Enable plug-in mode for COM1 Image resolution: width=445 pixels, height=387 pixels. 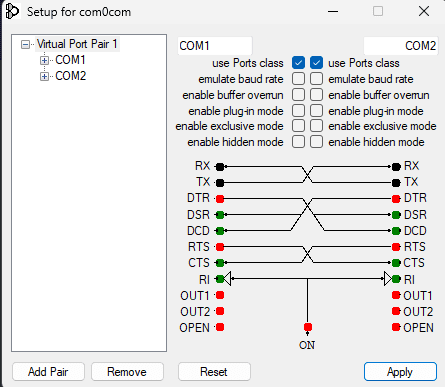click(298, 110)
